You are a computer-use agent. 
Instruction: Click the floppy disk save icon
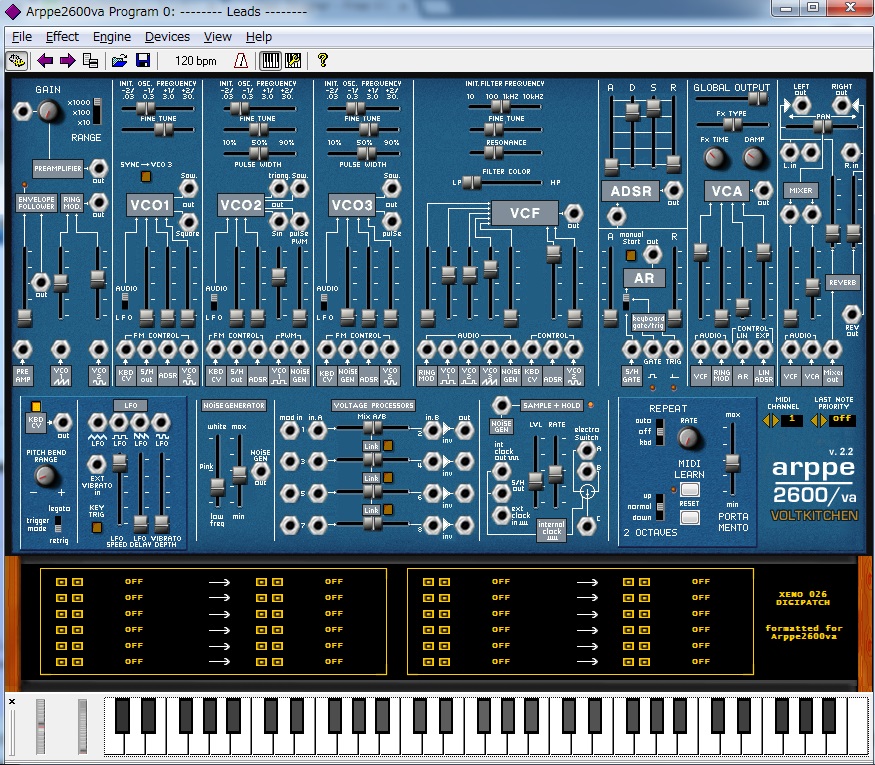(143, 60)
